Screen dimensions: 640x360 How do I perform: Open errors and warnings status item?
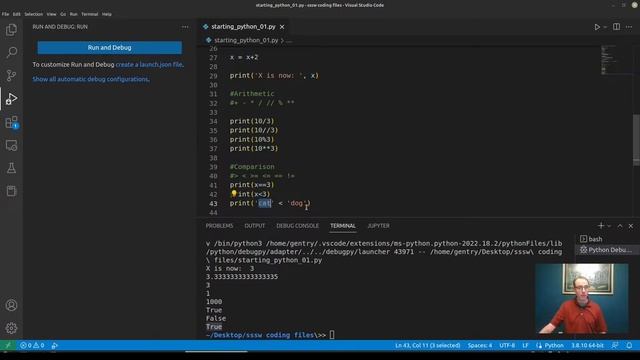point(32,345)
